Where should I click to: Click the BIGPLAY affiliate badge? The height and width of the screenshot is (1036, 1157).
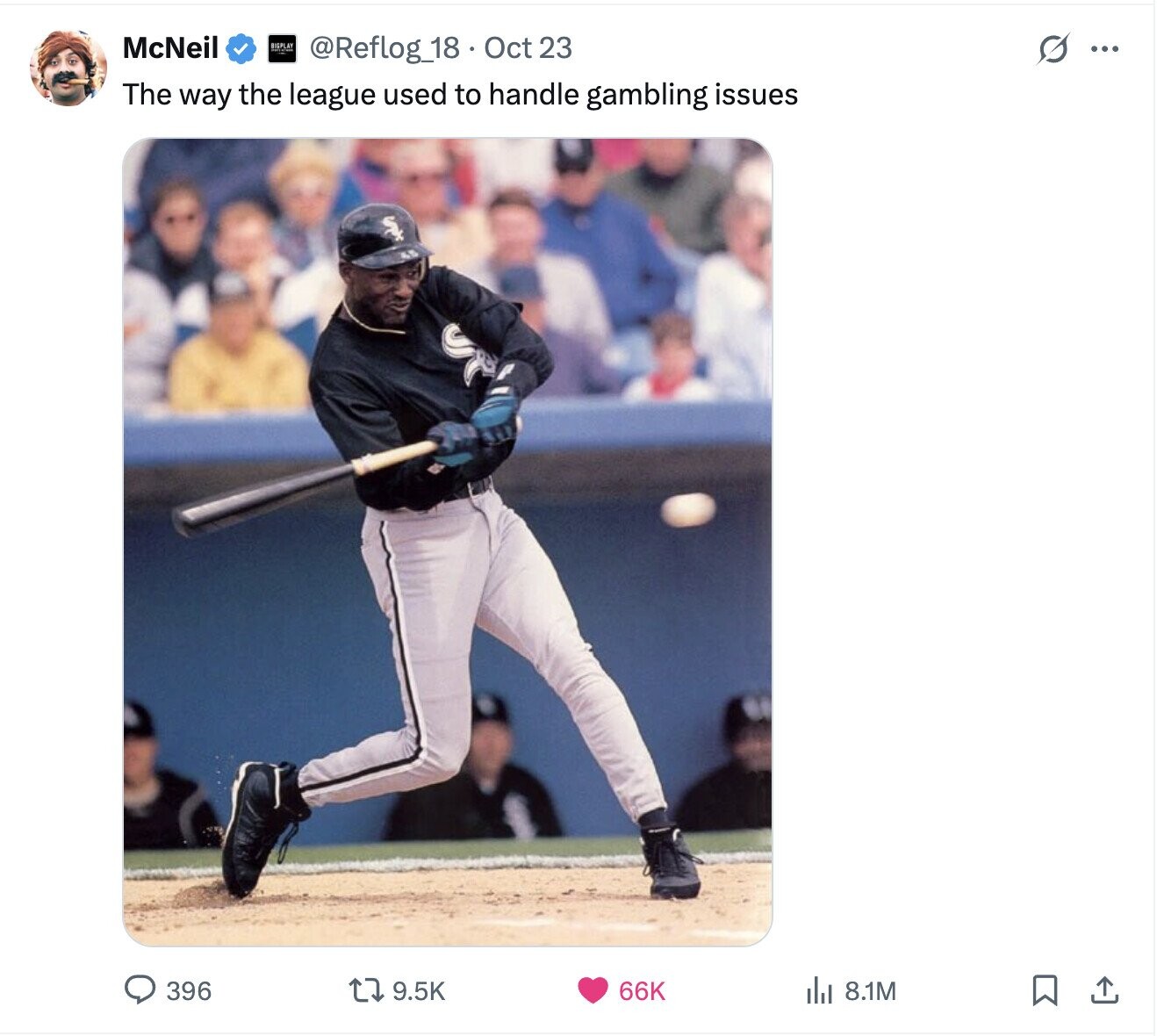[x=282, y=48]
